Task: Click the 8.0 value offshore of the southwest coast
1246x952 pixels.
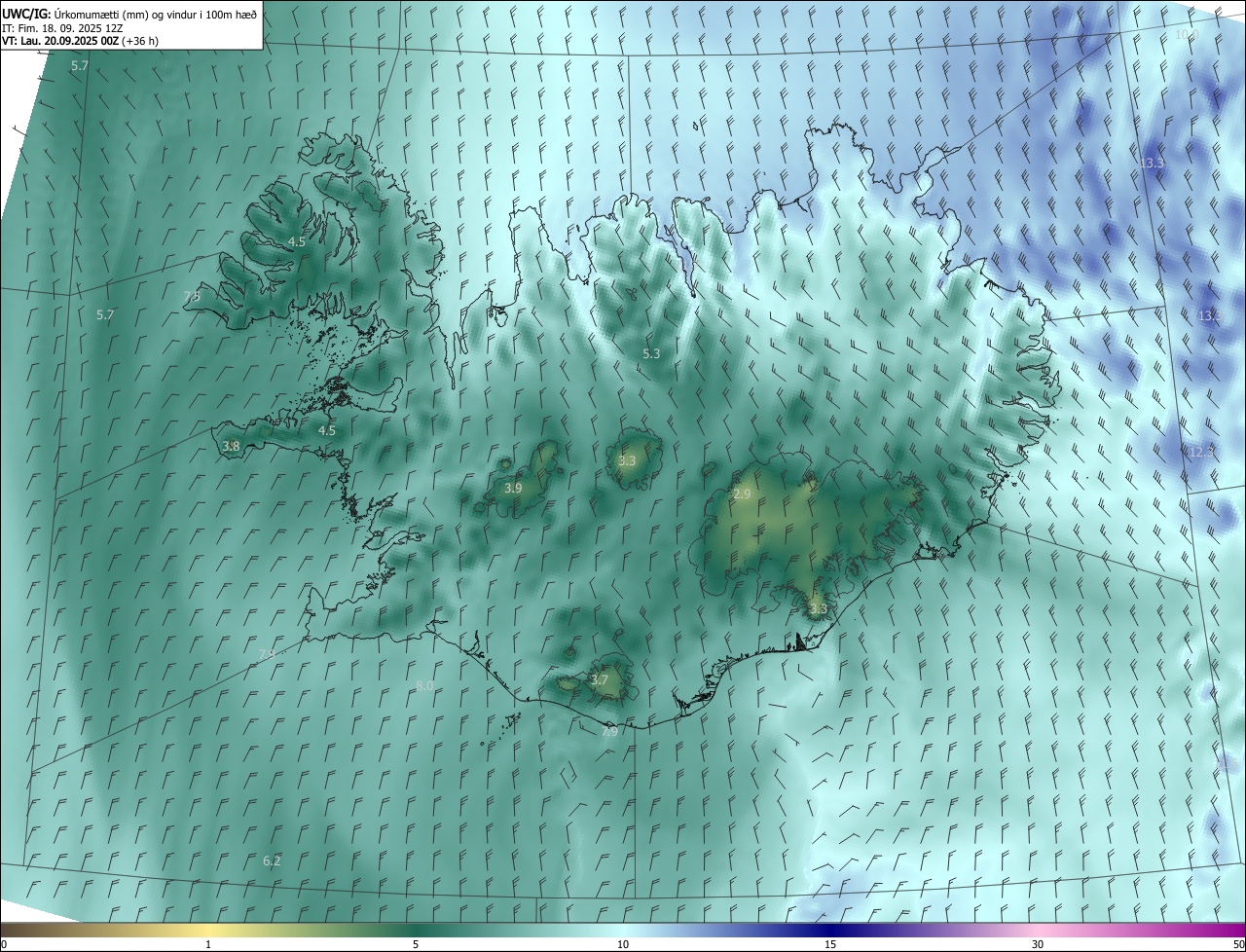Action: point(424,685)
